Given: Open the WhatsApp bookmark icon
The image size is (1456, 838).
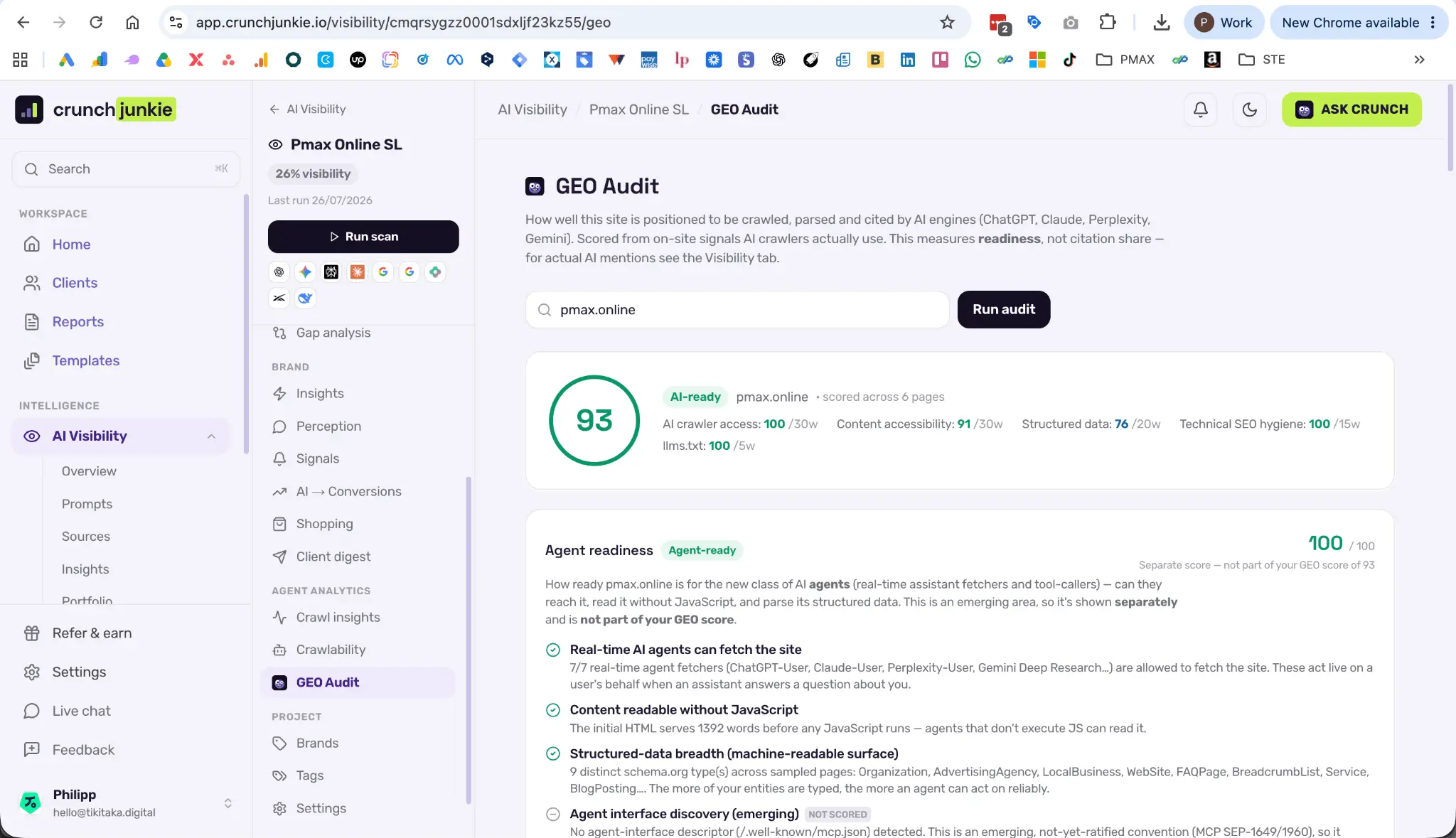Looking at the screenshot, I should [x=973, y=60].
